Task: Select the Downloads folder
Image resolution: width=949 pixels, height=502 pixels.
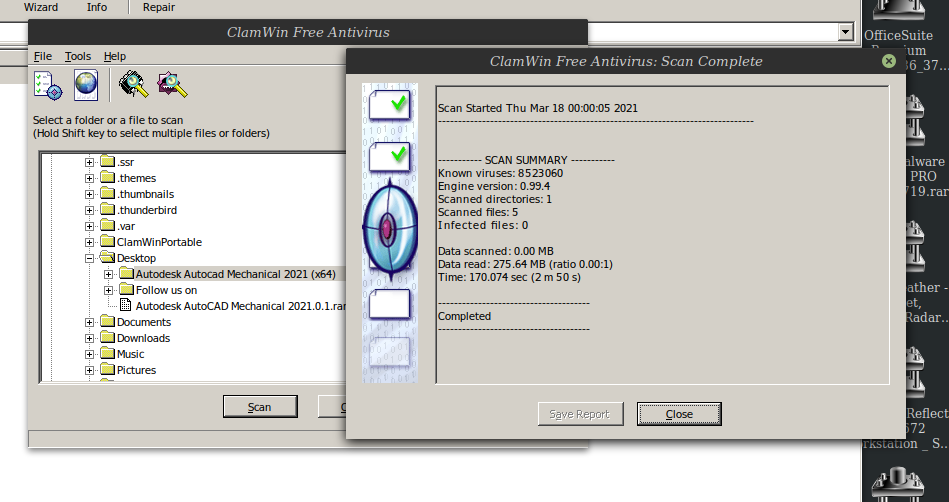Action: 143,338
